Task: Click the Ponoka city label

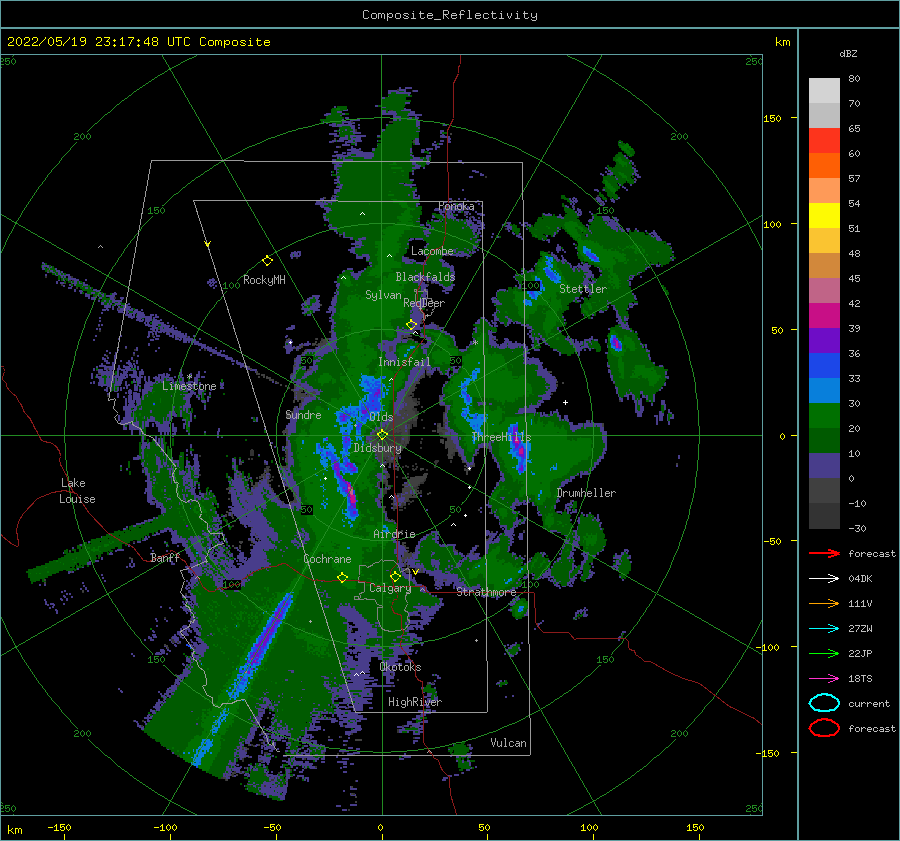Action: (456, 206)
